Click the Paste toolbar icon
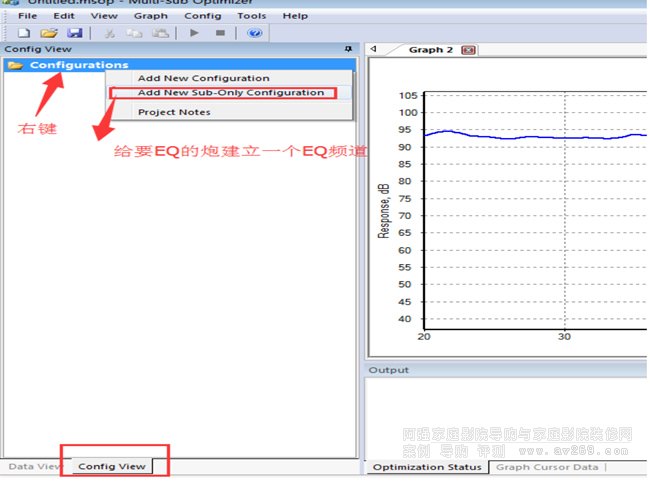Viewport: 650px width, 482px height. click(160, 33)
